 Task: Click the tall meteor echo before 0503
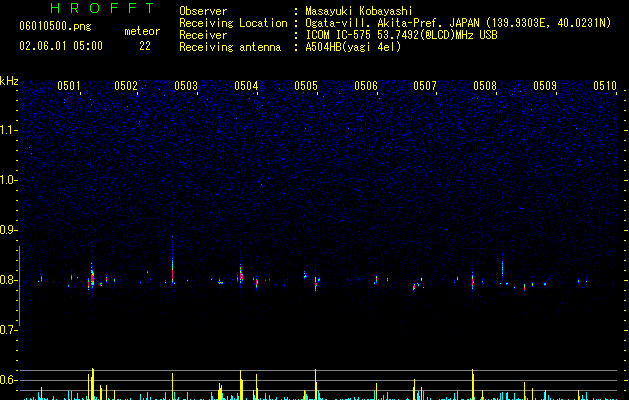coord(172,261)
